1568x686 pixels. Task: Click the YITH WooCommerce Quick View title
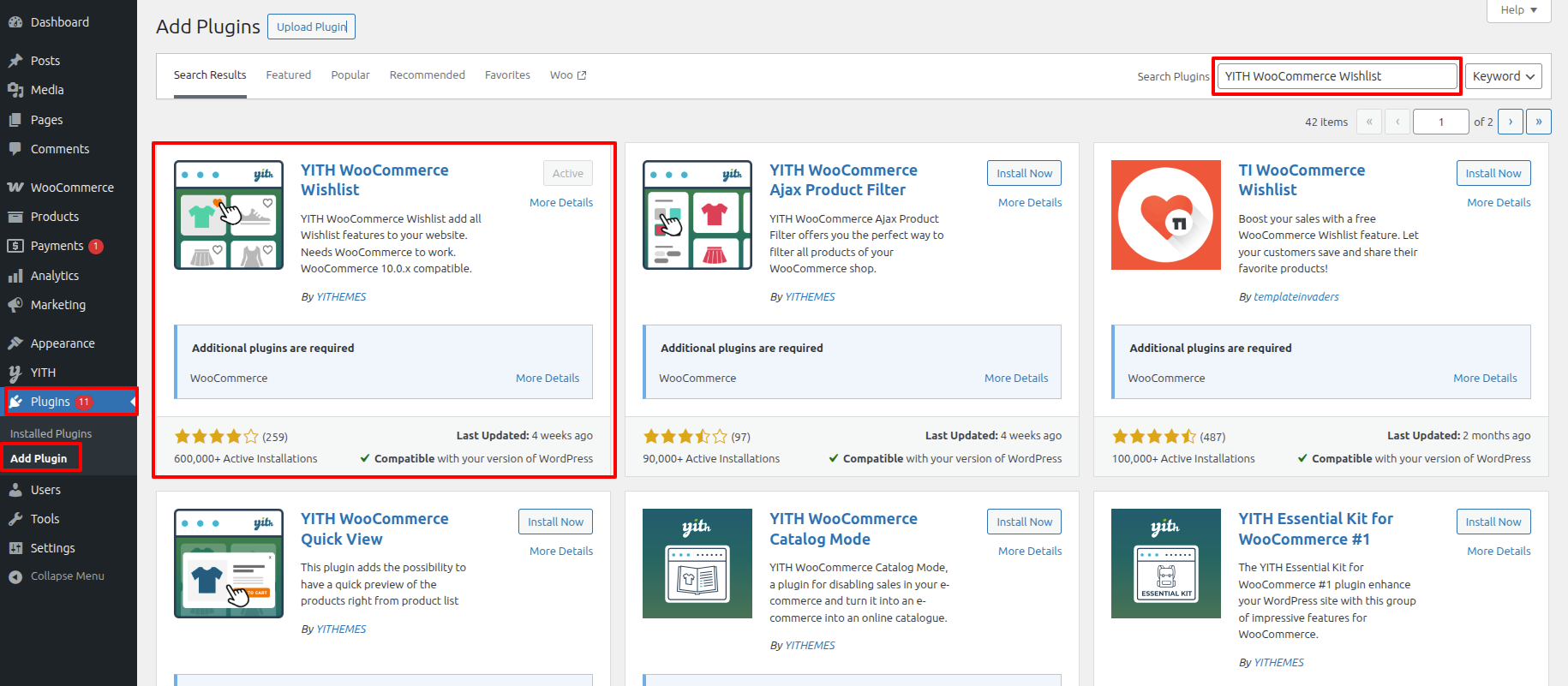click(x=374, y=529)
